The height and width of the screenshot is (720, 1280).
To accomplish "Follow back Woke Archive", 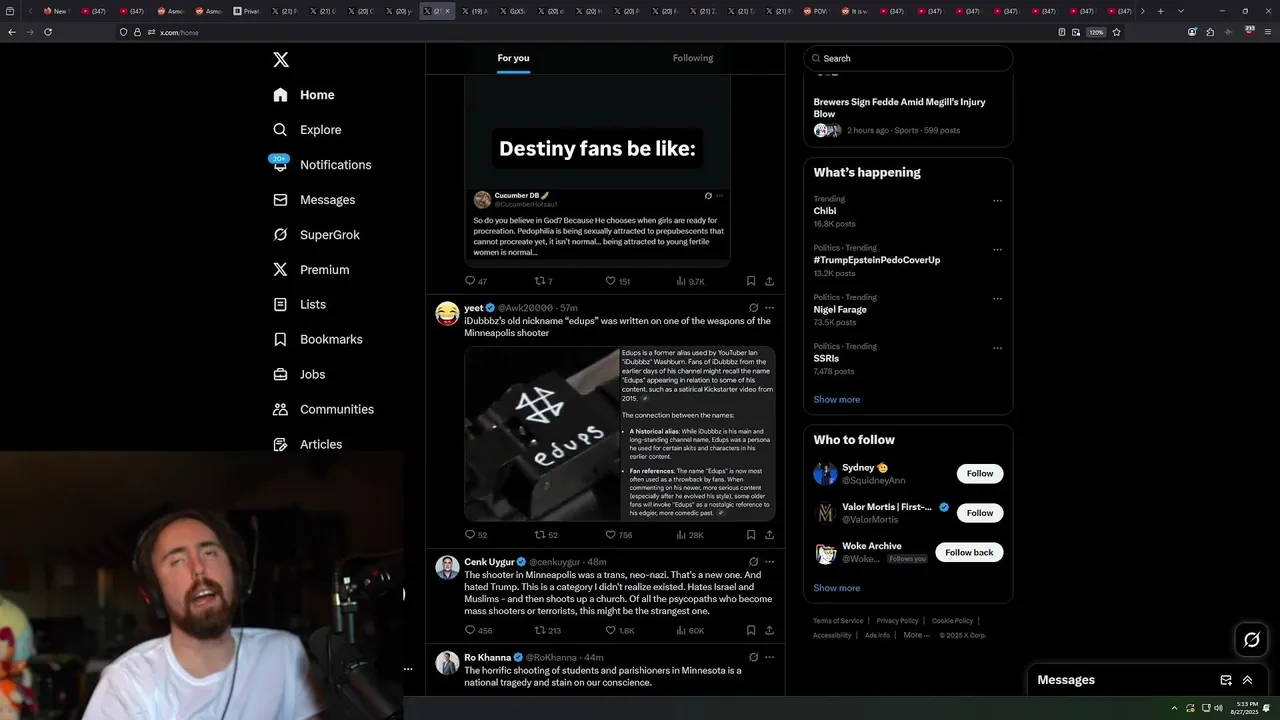I will pyautogui.click(x=969, y=552).
